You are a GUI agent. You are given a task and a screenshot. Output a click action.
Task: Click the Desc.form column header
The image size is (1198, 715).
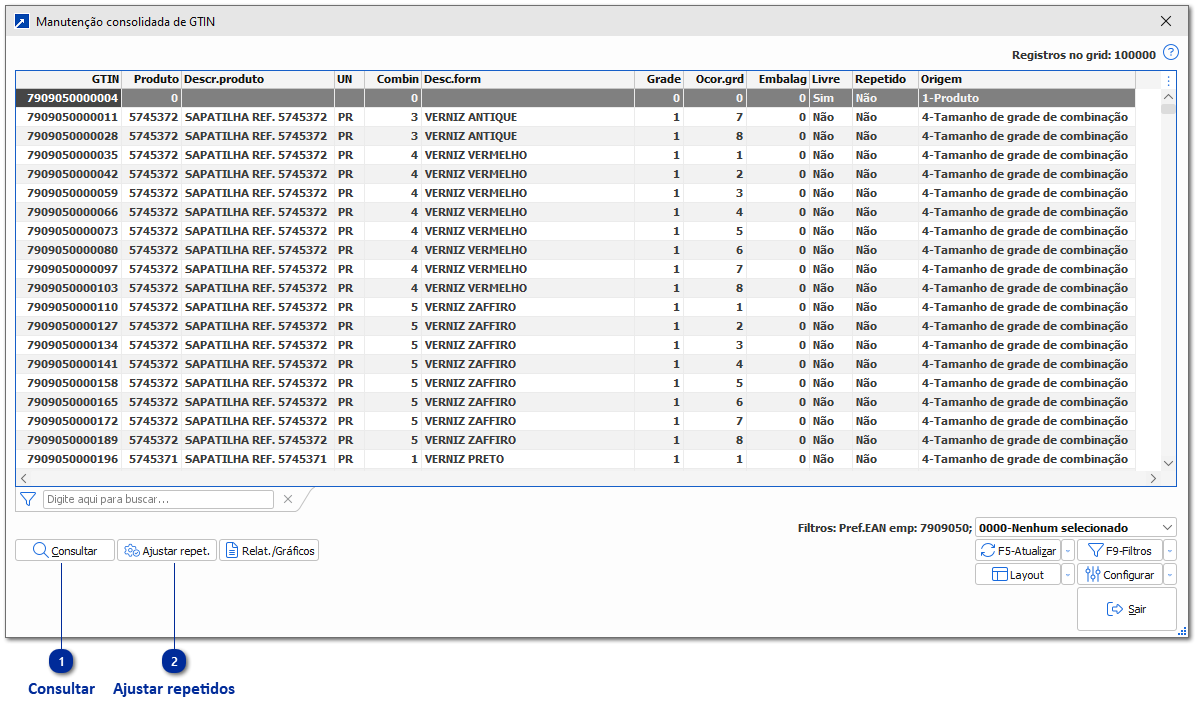(x=528, y=79)
